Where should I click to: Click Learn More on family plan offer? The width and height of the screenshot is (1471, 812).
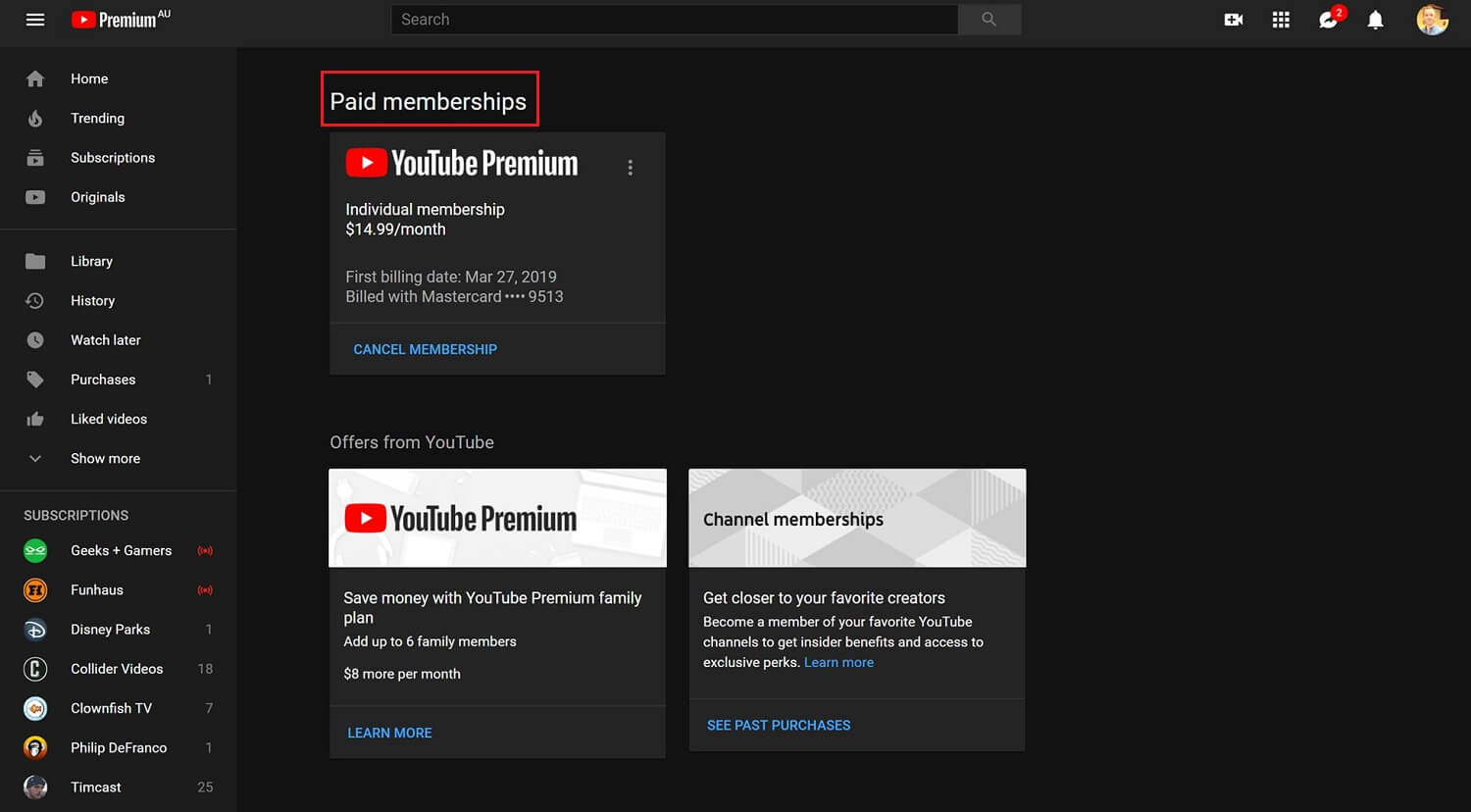[389, 733]
